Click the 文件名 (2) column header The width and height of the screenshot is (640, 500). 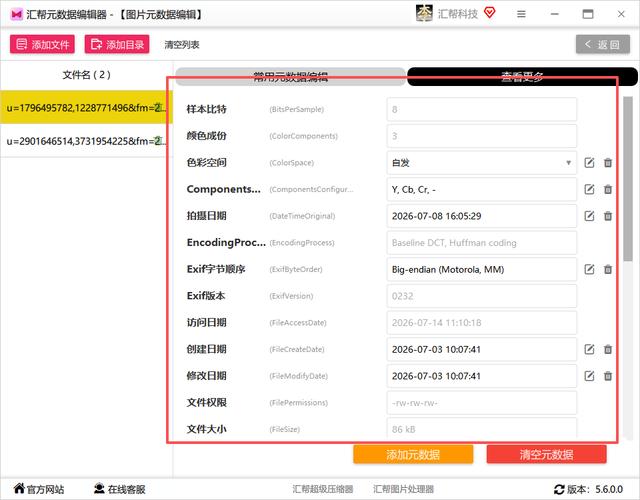(x=86, y=75)
